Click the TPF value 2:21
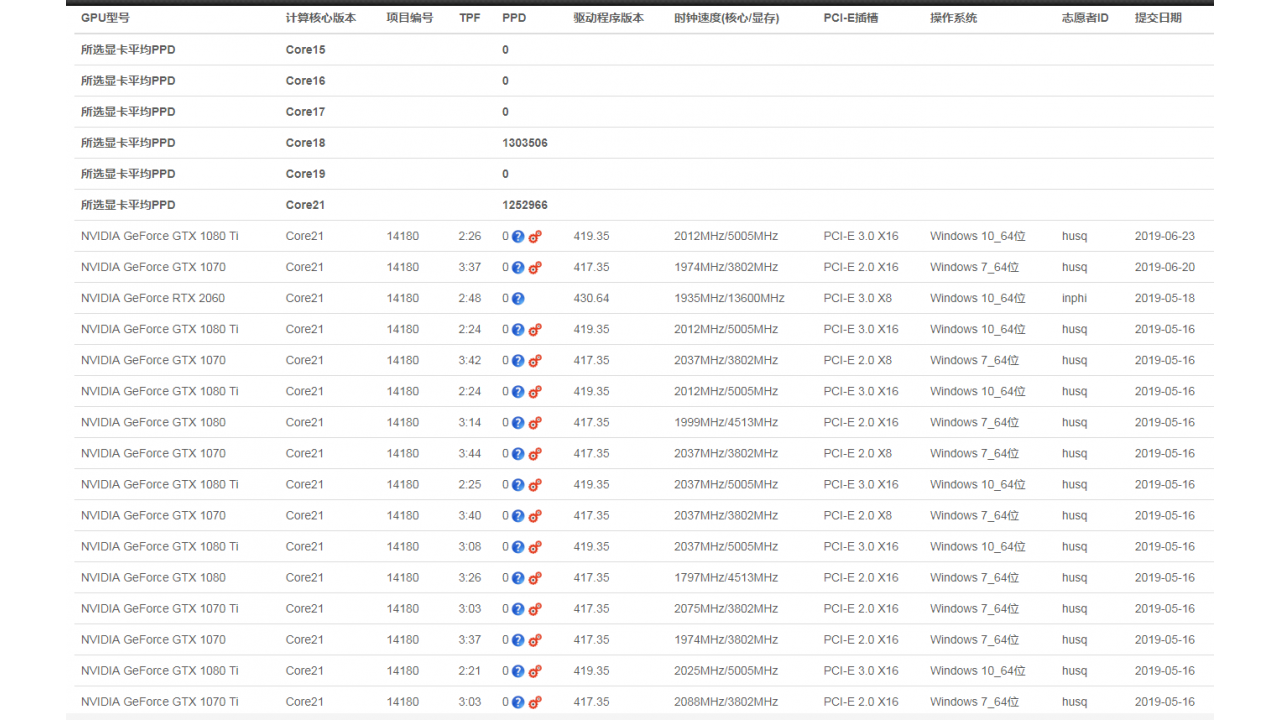The image size is (1280, 720). [x=470, y=670]
